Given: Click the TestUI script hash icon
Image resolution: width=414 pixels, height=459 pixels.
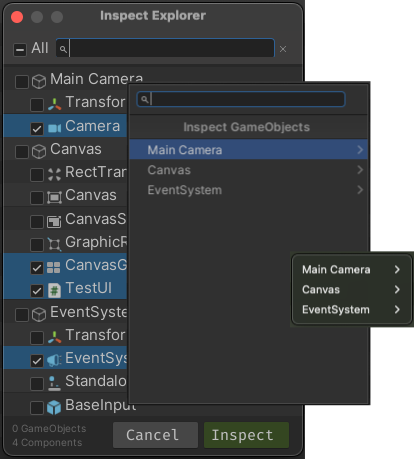Looking at the screenshot, I should (54, 290).
